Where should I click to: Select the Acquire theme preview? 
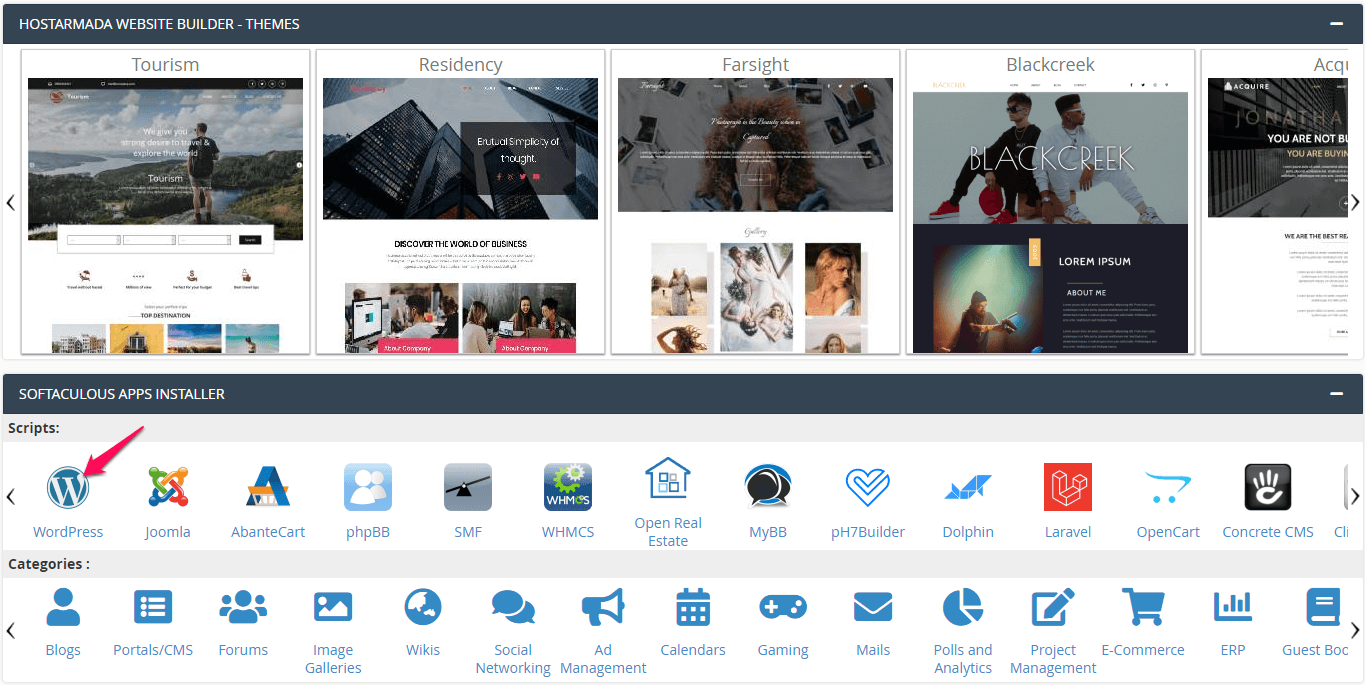point(1278,215)
